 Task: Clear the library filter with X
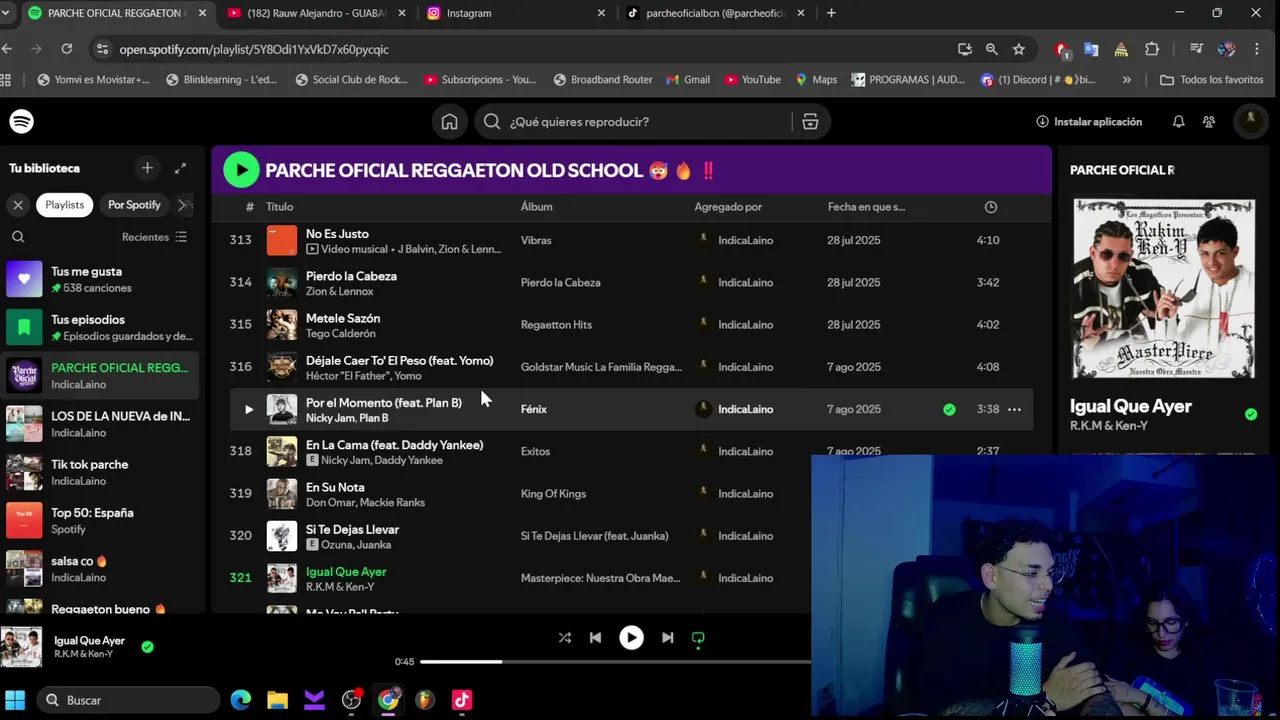tap(18, 205)
